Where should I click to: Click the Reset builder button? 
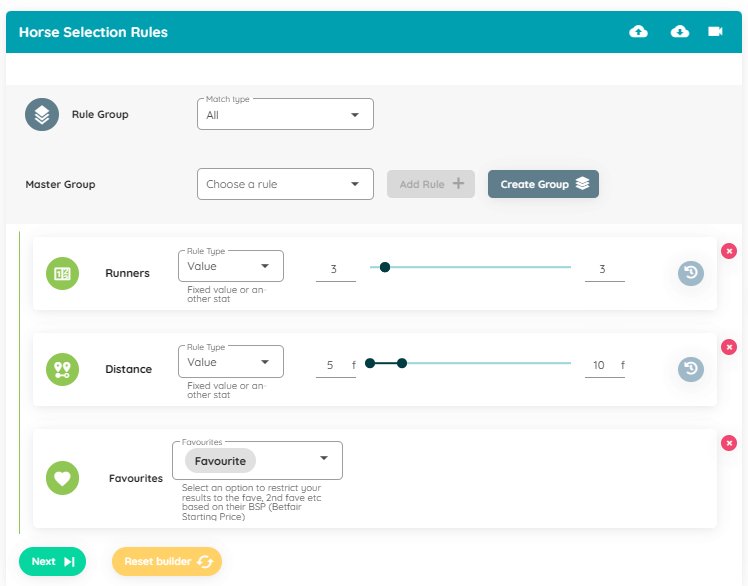(166, 561)
